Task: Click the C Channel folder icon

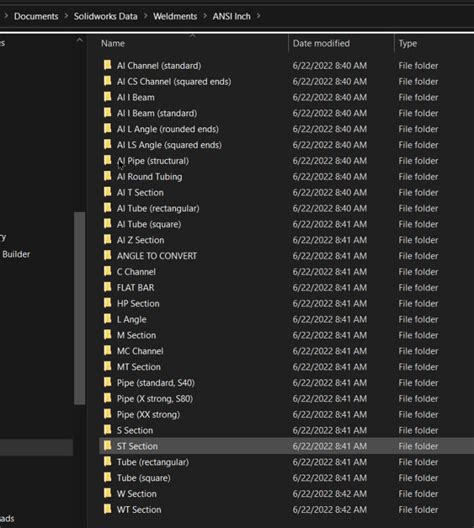Action: pyautogui.click(x=107, y=271)
